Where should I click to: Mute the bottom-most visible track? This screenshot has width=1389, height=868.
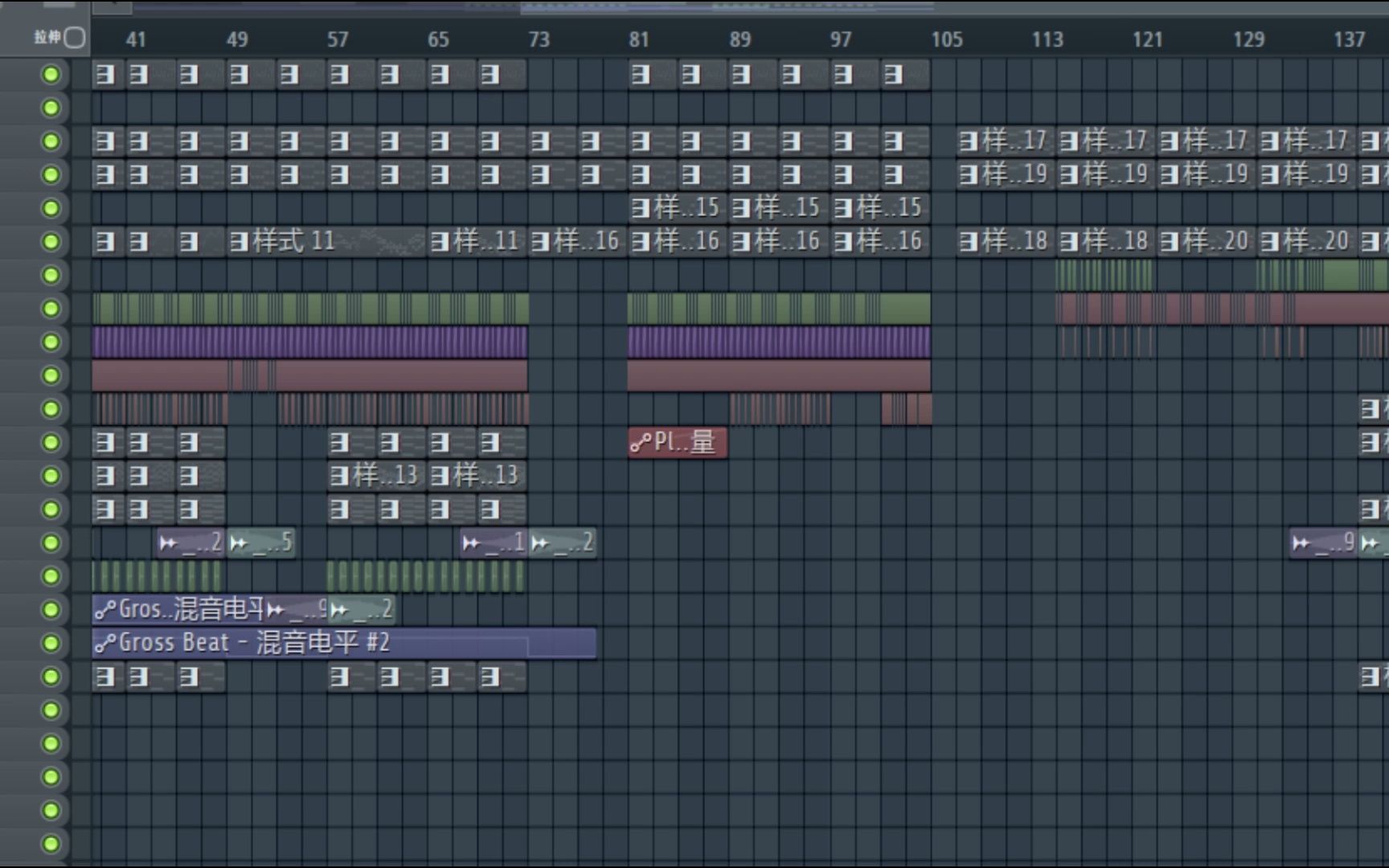tap(51, 844)
